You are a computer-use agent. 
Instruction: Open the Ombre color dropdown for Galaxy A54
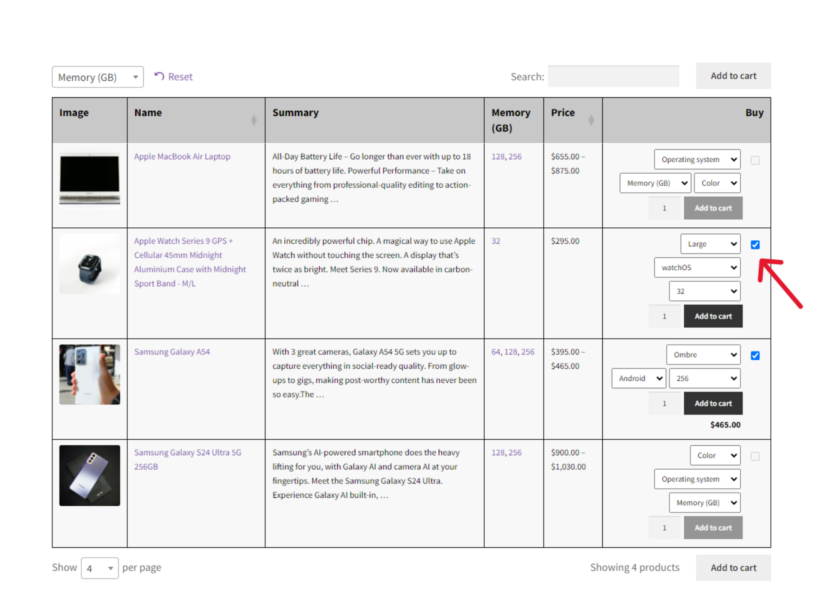tap(703, 354)
